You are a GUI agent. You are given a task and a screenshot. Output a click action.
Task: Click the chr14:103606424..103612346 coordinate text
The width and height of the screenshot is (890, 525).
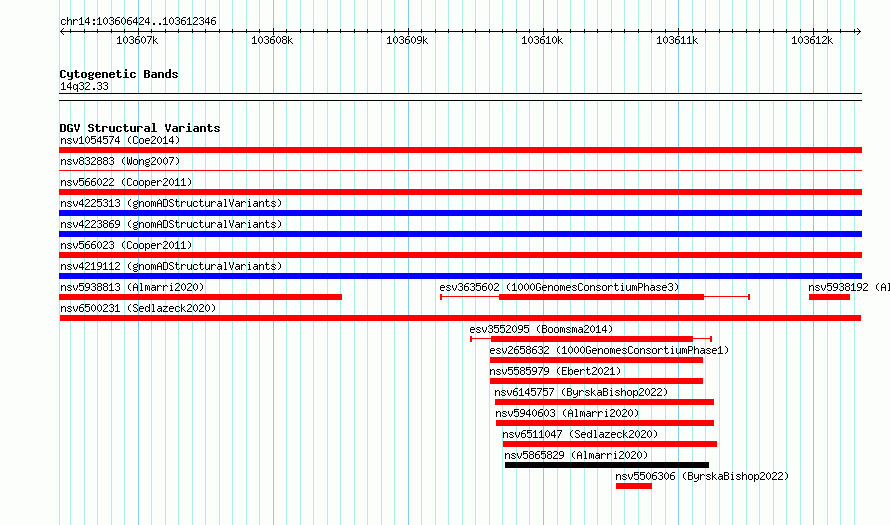[x=138, y=21]
